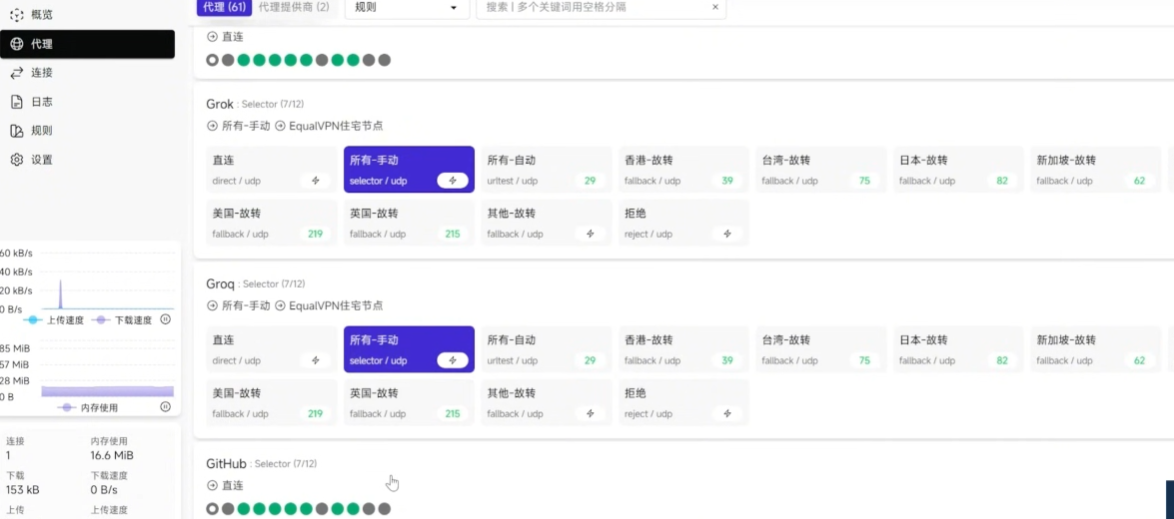Collapse the Groq selector group header

[255, 284]
